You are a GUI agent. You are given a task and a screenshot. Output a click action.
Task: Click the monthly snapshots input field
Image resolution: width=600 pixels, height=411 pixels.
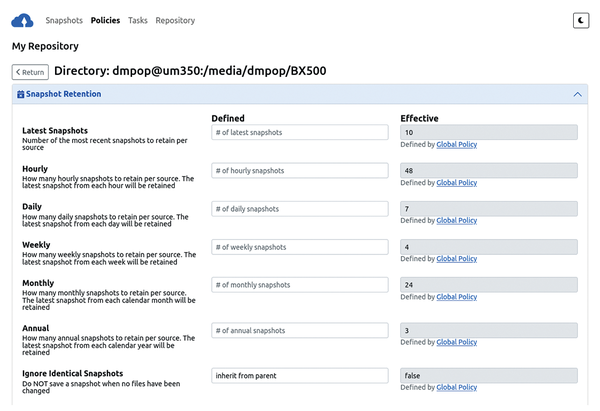pyautogui.click(x=299, y=285)
